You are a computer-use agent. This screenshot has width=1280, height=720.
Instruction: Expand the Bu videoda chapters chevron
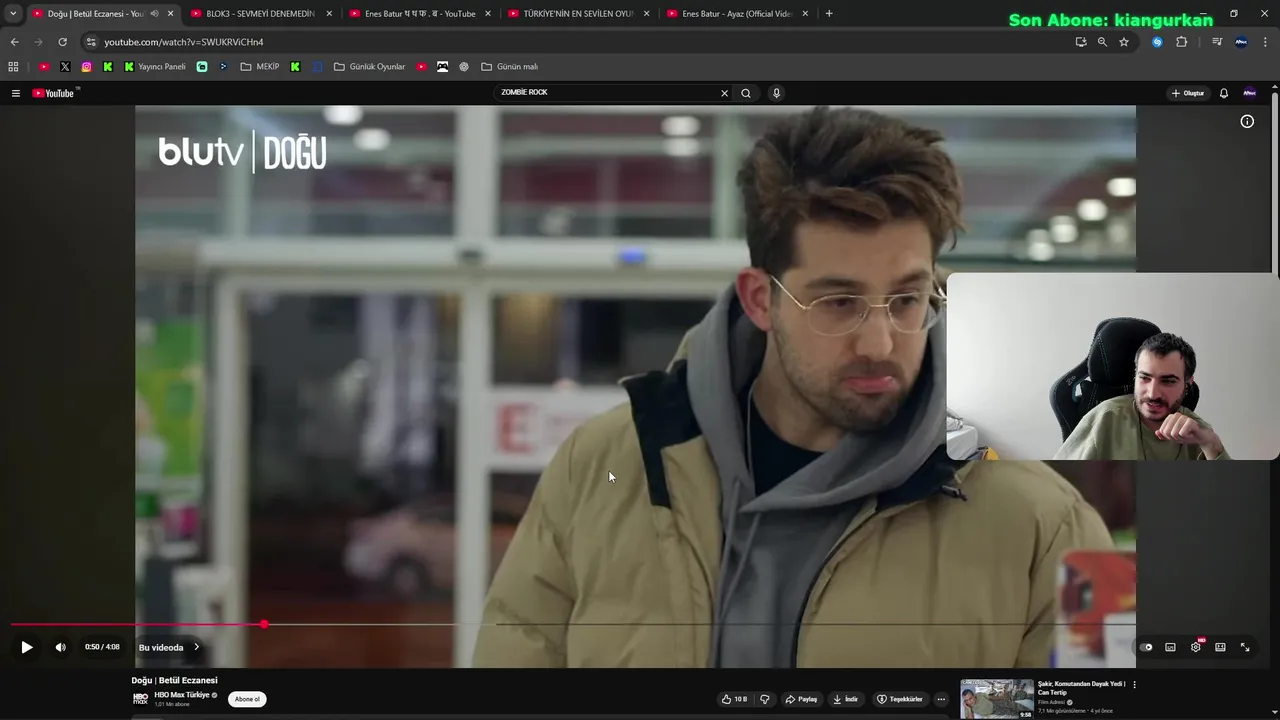[x=196, y=647]
